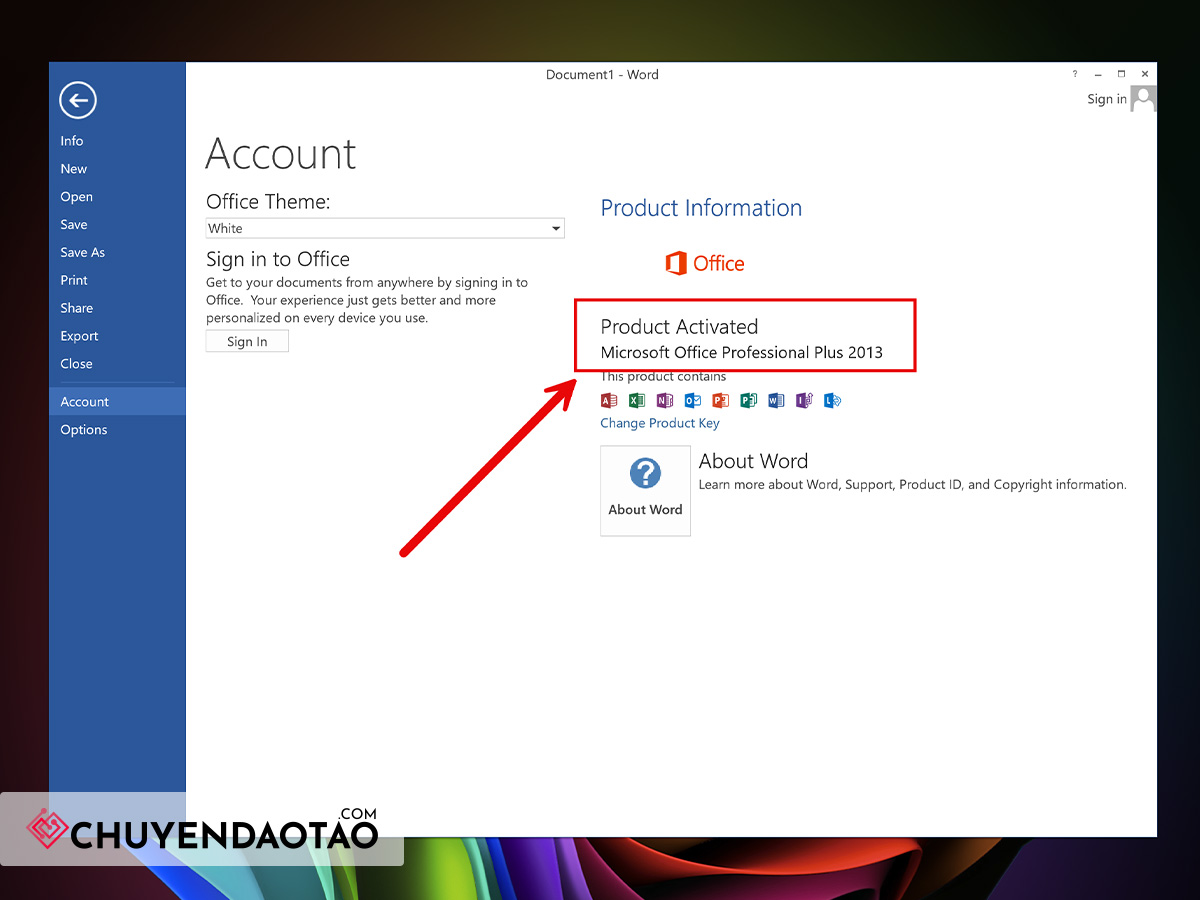Click the user avatar picture icon

(x=1144, y=98)
